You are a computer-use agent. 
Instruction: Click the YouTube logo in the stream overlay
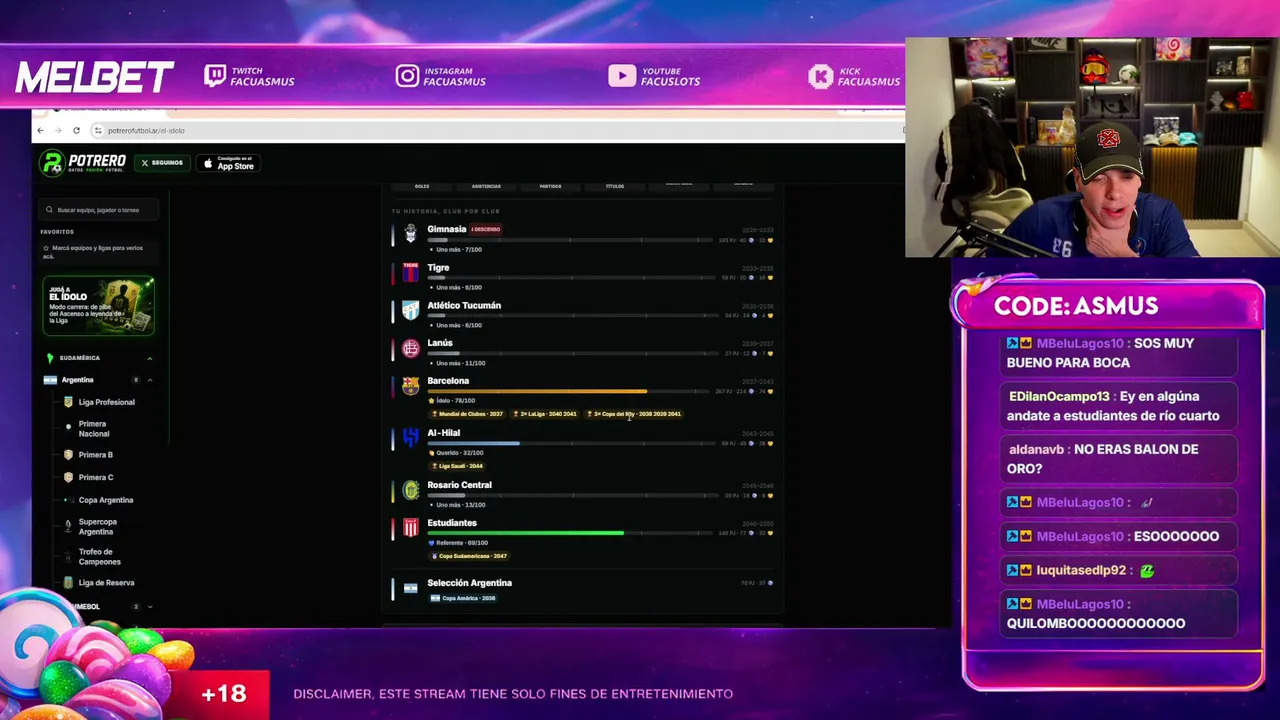coord(621,76)
